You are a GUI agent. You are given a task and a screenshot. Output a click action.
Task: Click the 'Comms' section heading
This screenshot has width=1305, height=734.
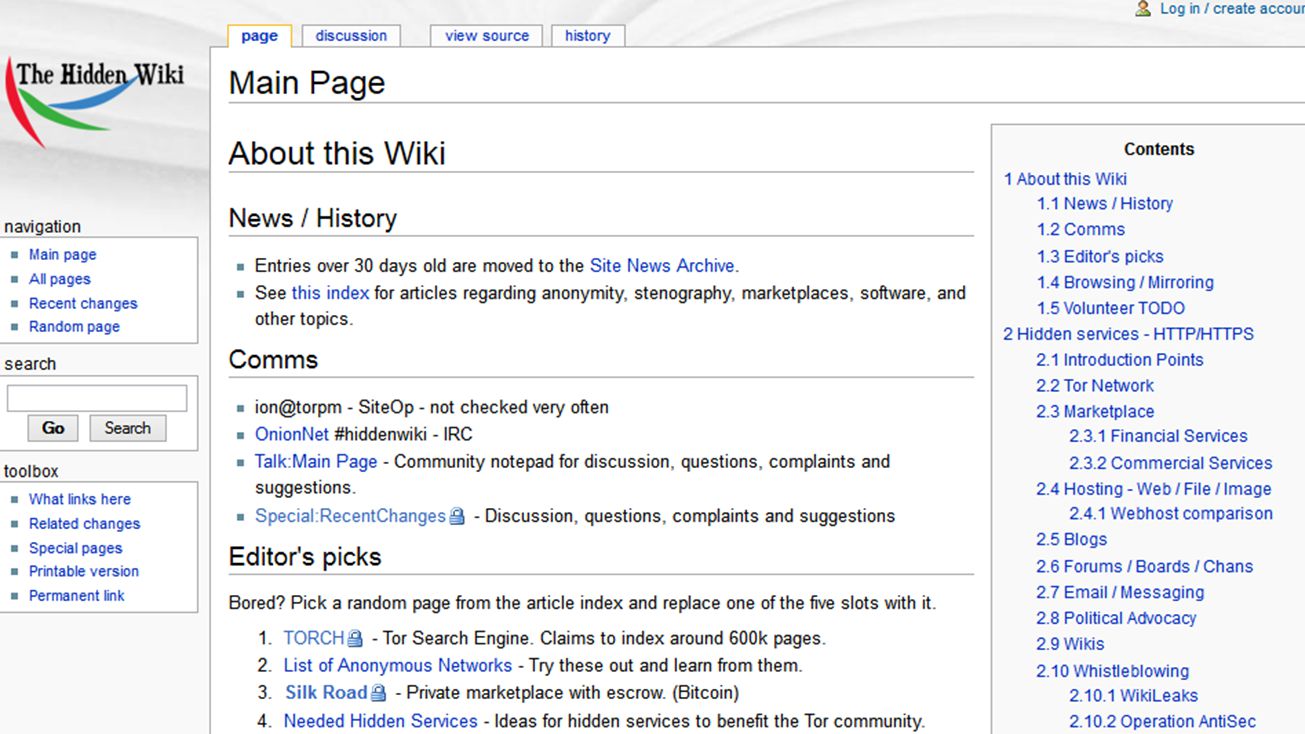pos(273,360)
